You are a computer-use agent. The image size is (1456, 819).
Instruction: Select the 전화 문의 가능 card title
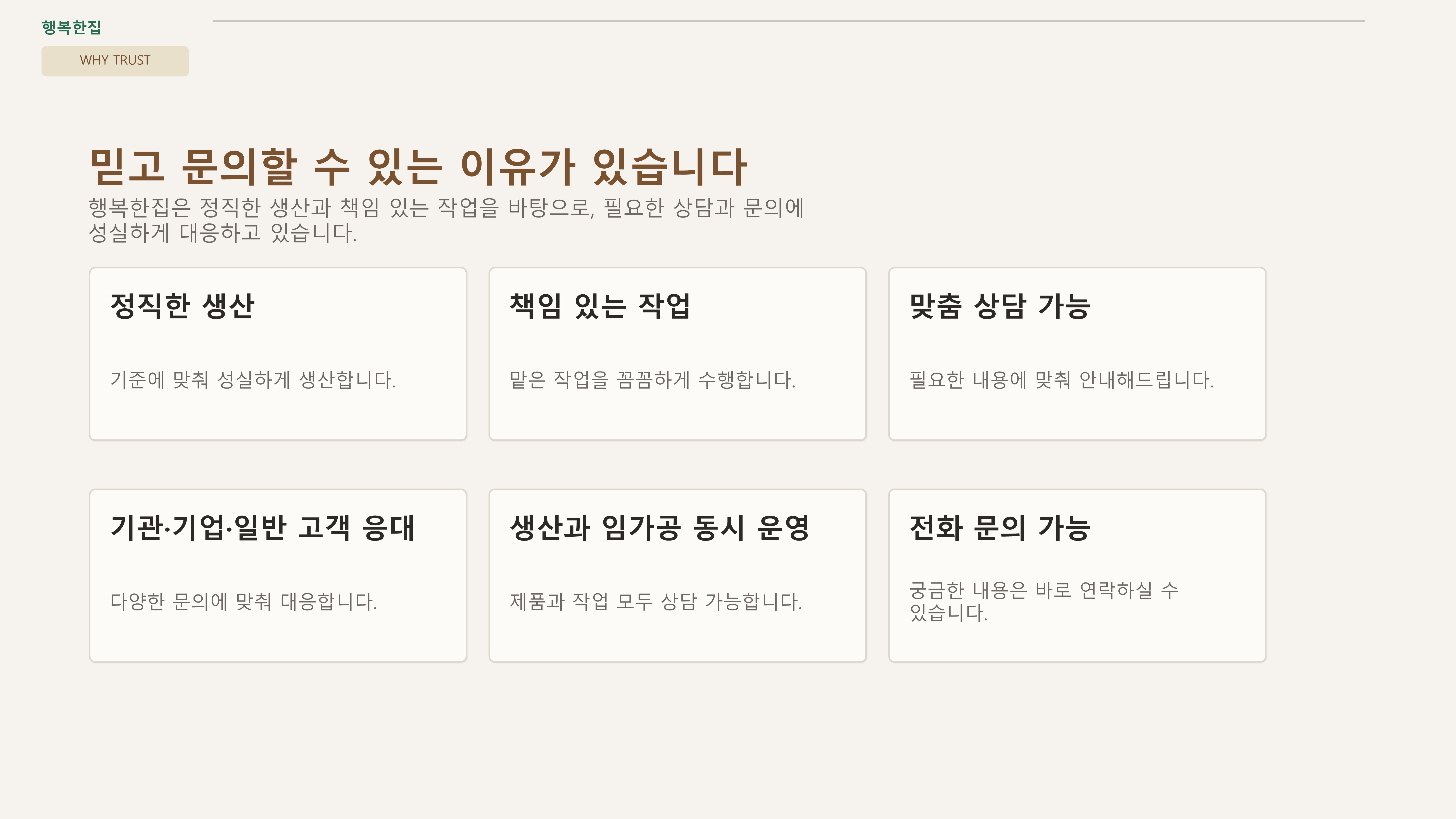[999, 528]
